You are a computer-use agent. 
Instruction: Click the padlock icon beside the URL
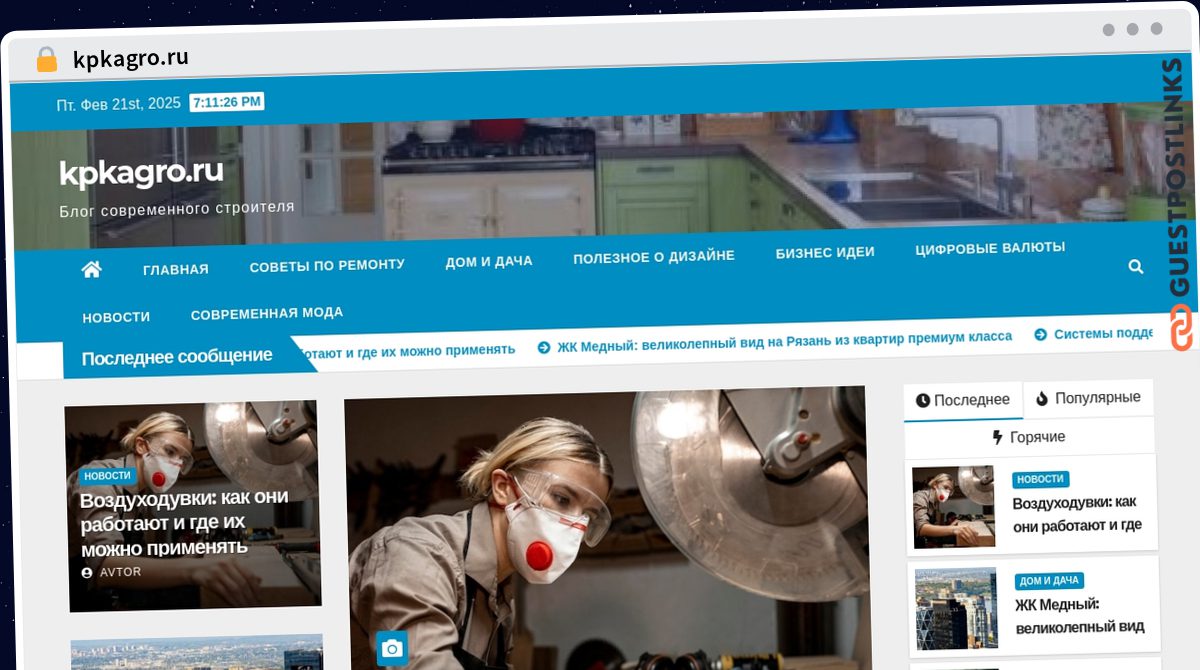46,59
